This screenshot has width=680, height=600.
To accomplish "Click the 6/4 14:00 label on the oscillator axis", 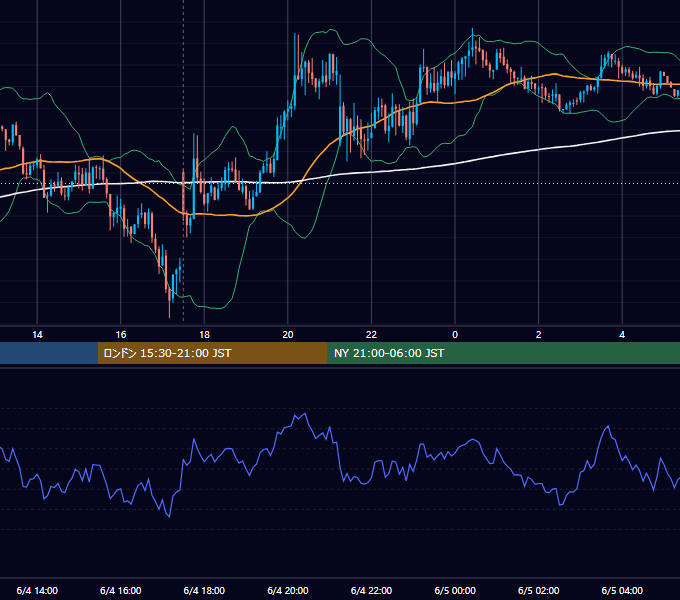I will tap(37, 590).
